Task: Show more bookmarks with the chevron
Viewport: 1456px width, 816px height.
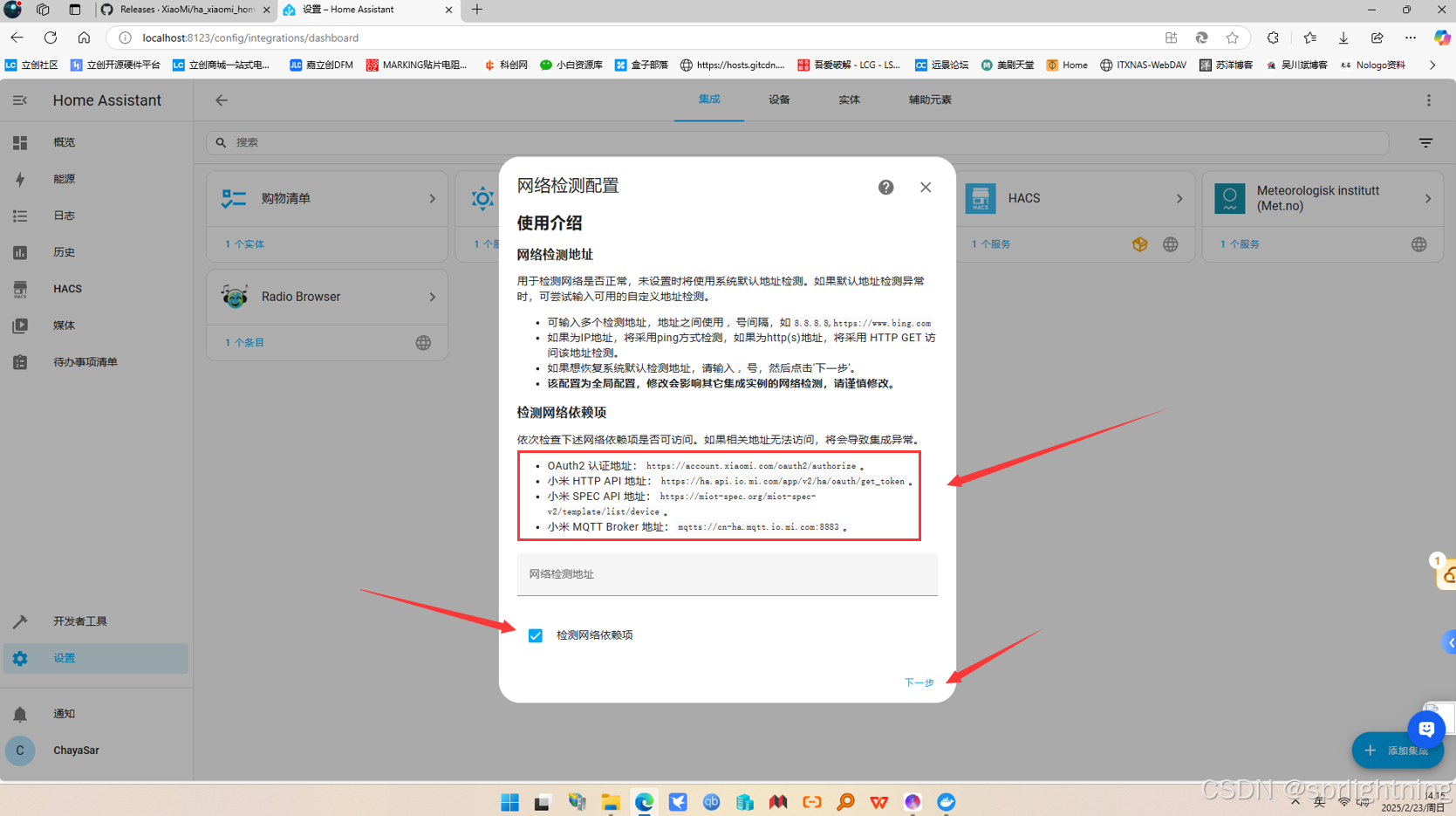Action: (x=1432, y=65)
